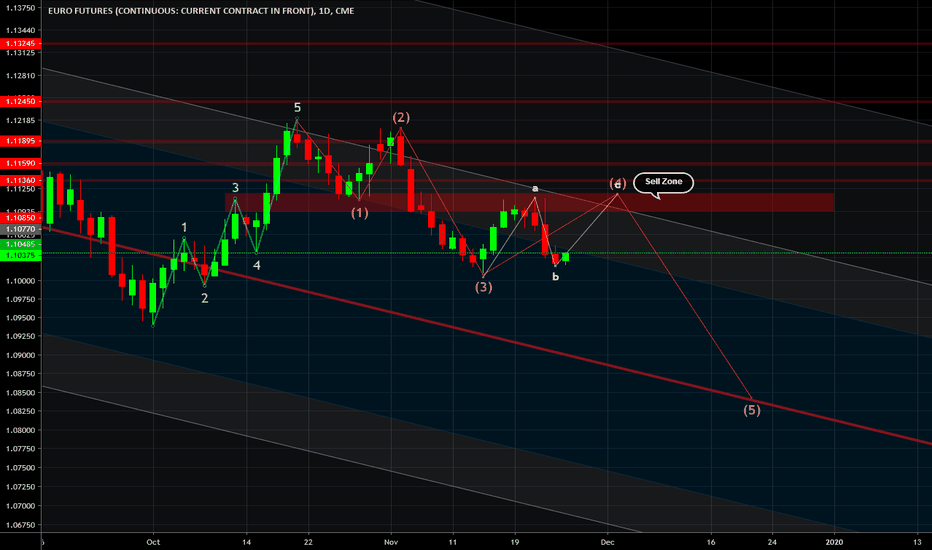Select the red wave label (5) projection
Screen dimensions: 932x550
[752, 410]
